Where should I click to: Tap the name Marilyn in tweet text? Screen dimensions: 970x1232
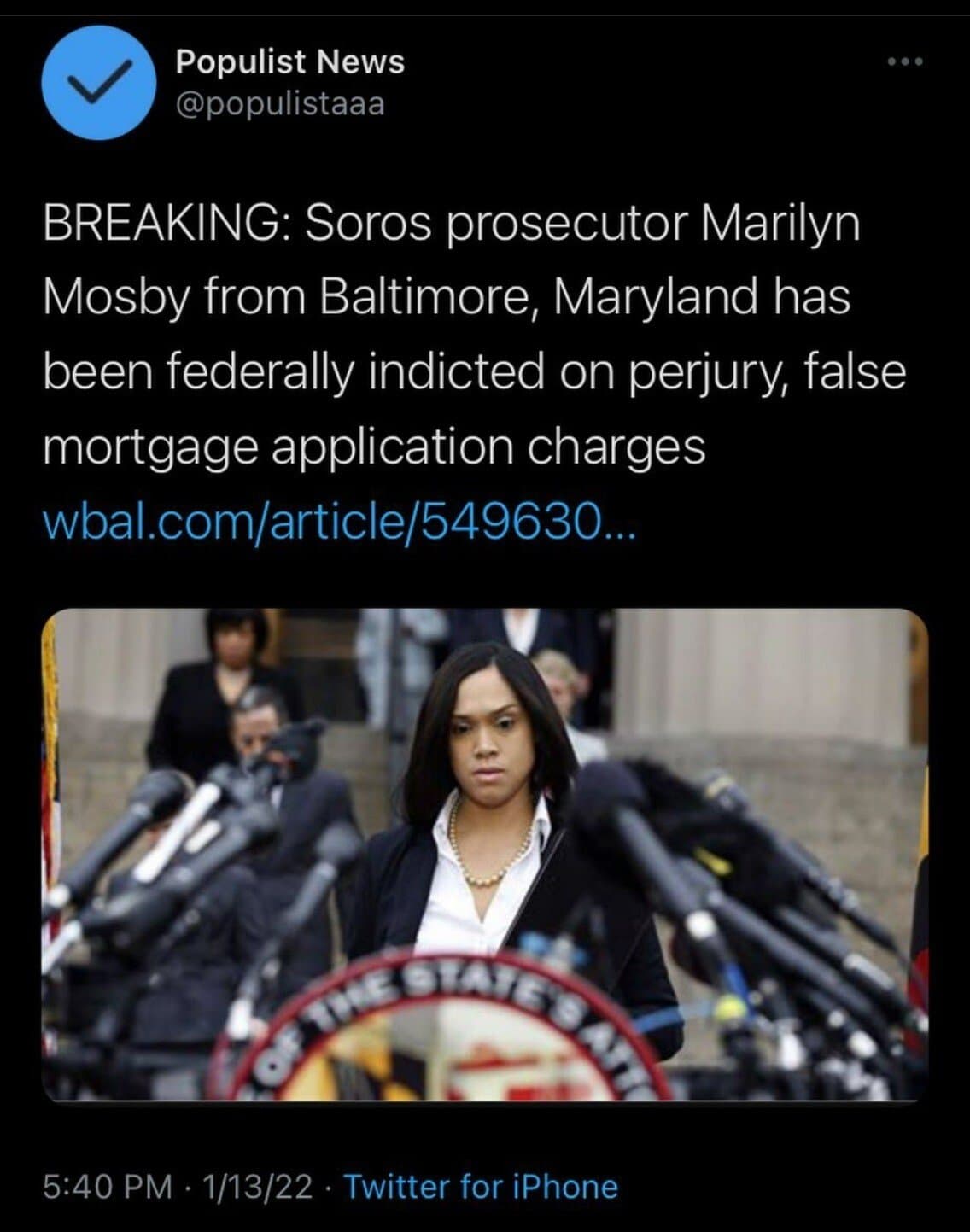click(x=780, y=225)
